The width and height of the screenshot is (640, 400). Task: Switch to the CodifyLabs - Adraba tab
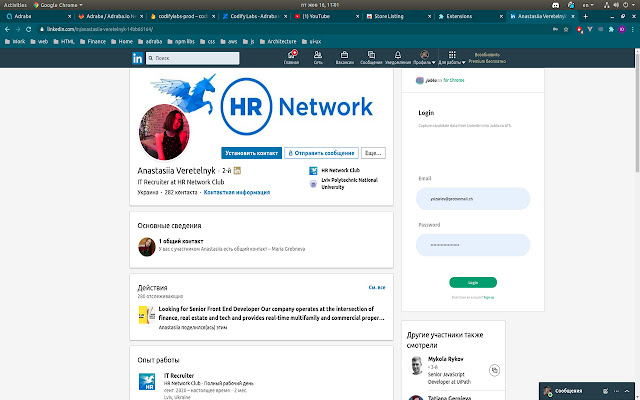(x=254, y=16)
